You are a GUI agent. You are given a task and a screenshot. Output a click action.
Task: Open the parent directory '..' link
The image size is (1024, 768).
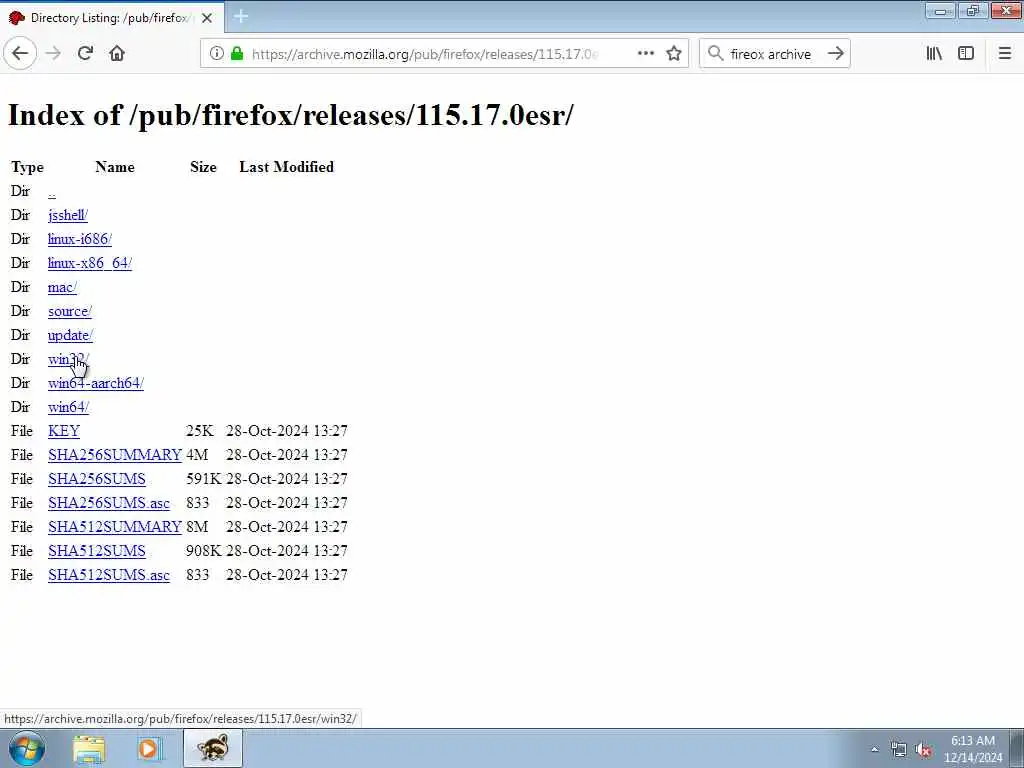52,191
